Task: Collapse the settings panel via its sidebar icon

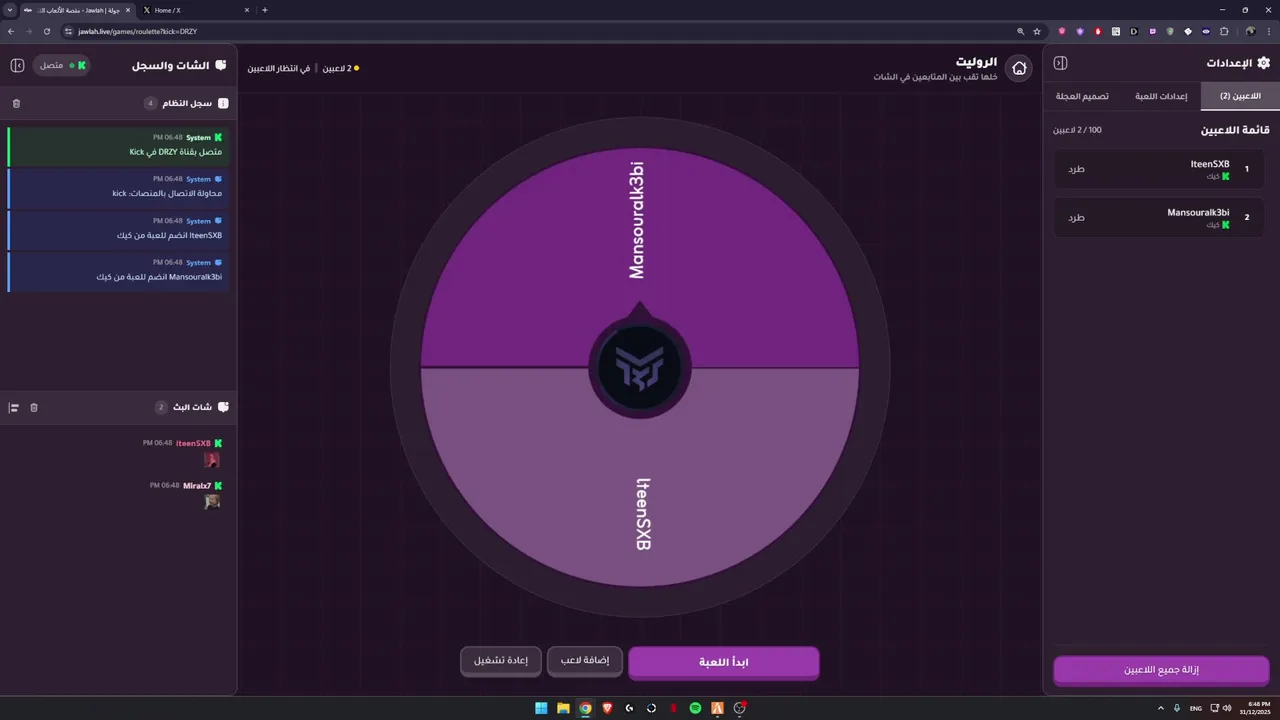Action: [1061, 63]
